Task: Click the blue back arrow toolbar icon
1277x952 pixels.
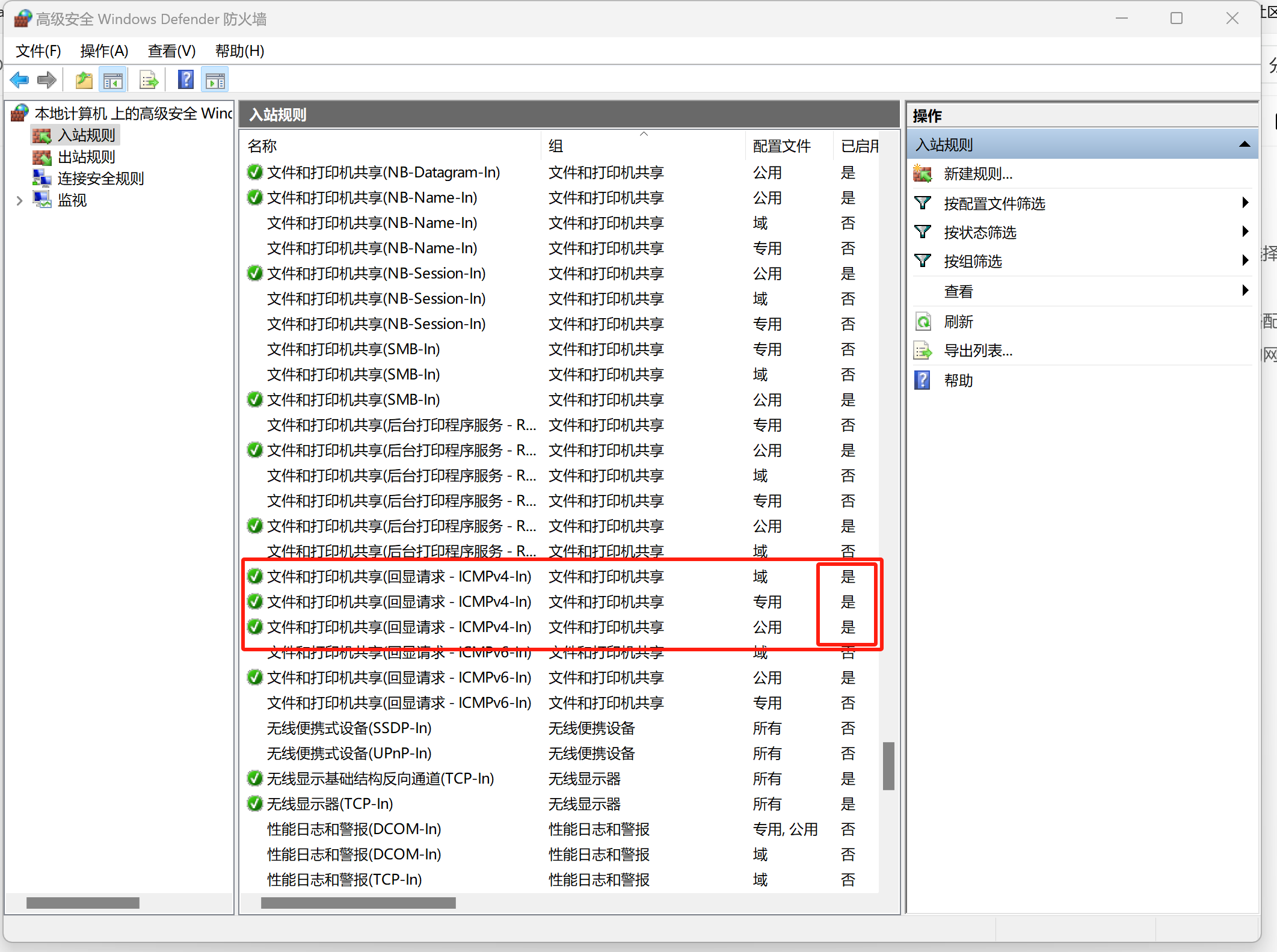Action: tap(19, 80)
